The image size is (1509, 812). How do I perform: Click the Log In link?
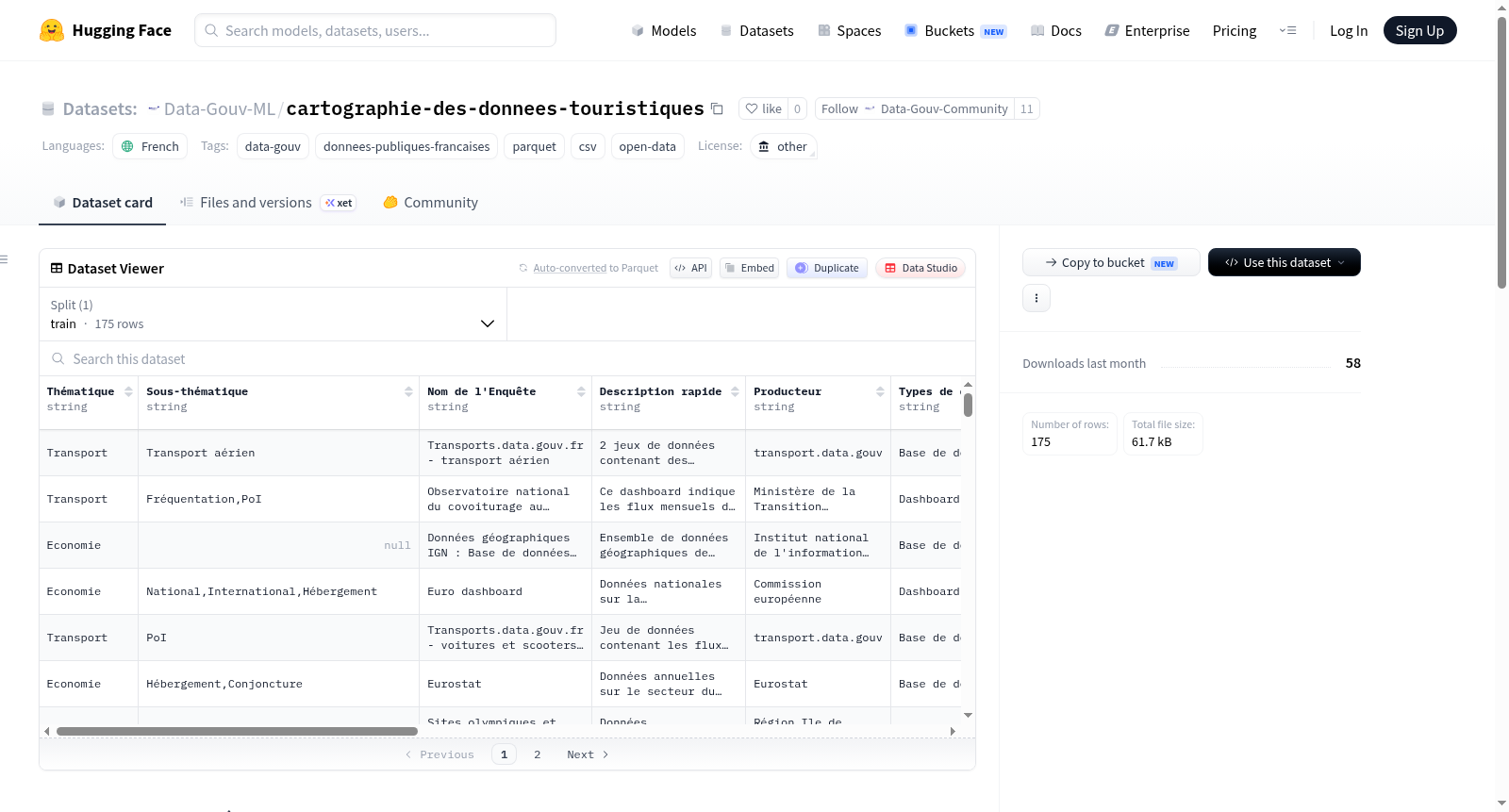point(1349,30)
